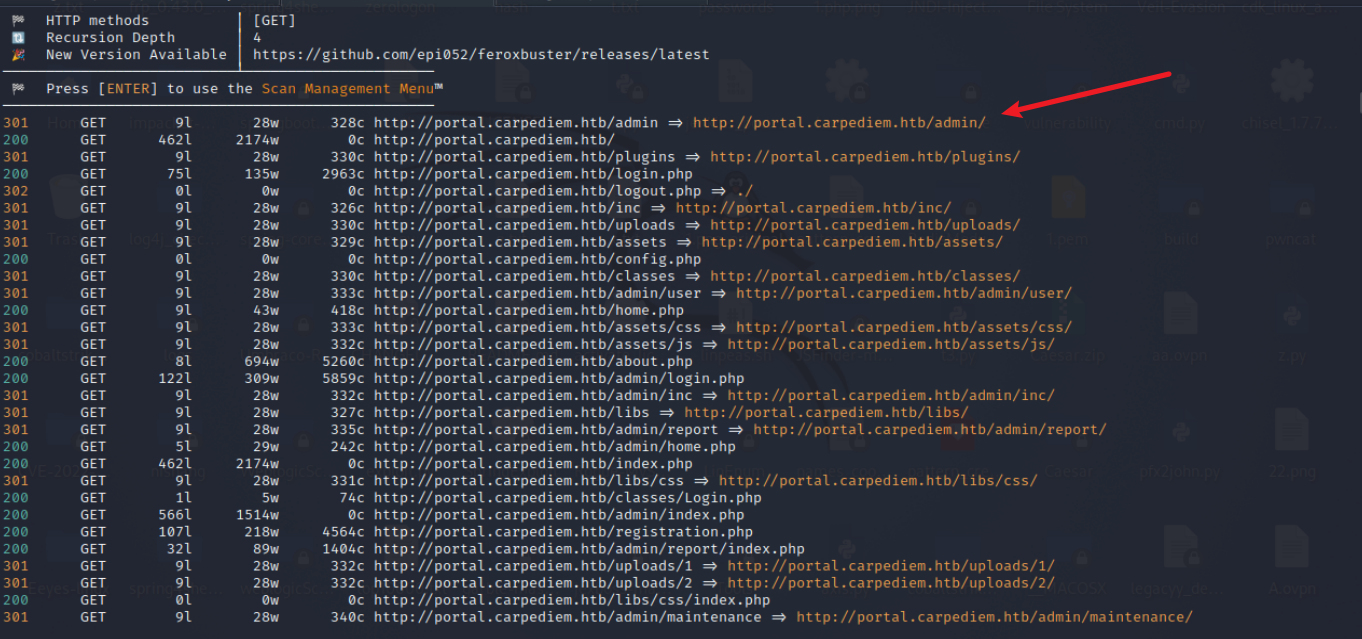The width and height of the screenshot is (1362, 639).
Task: Open the orange redirect URL ending /assets/js/
Action: (x=891, y=343)
